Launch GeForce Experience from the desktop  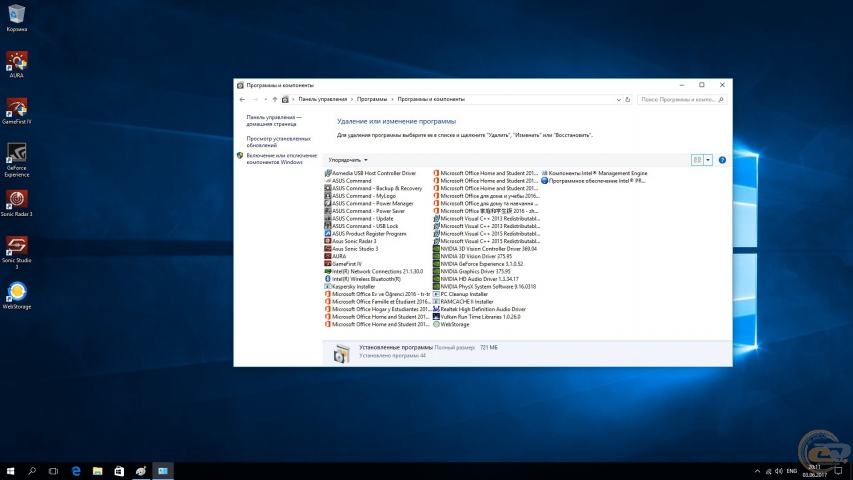coord(16,160)
